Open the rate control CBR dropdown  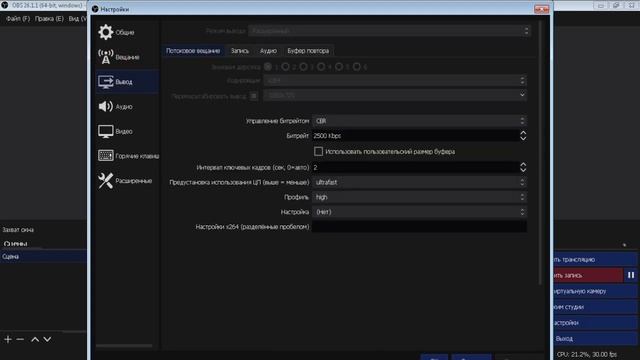click(x=419, y=121)
